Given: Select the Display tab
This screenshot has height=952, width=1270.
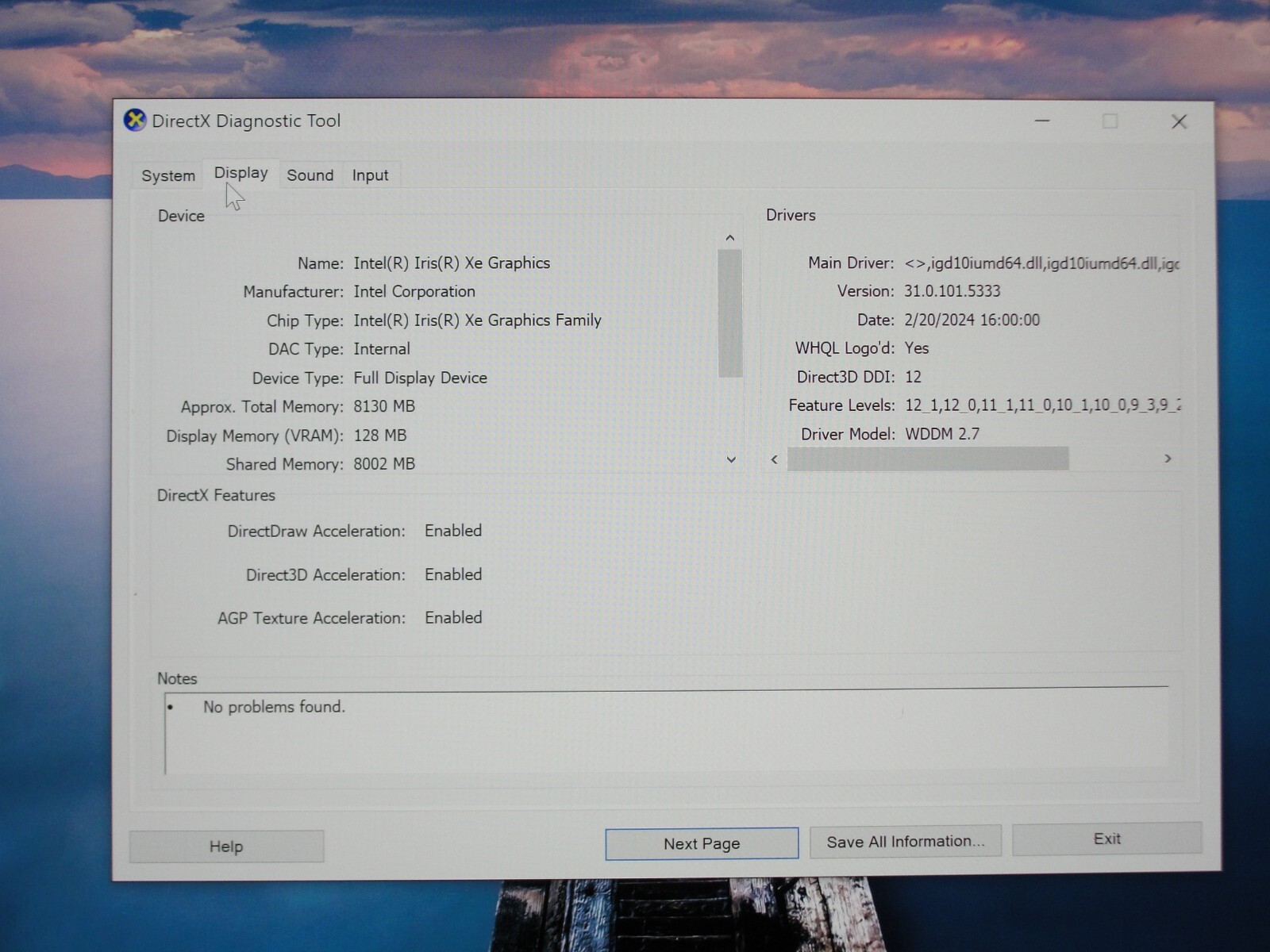Looking at the screenshot, I should click(x=241, y=173).
